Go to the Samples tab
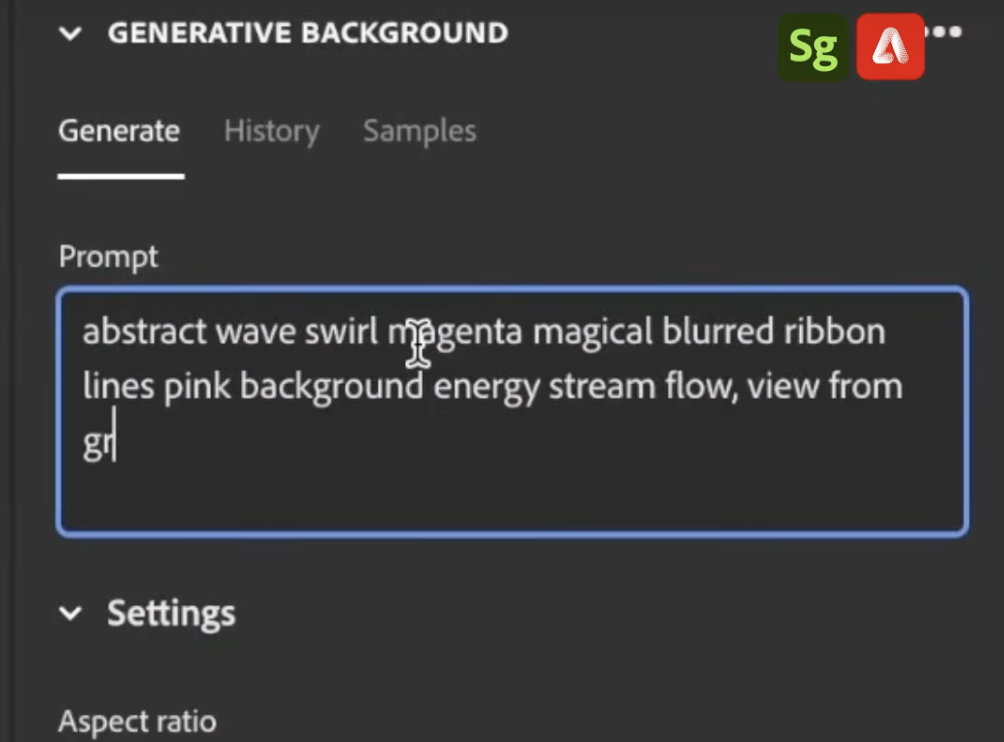This screenshot has width=1004, height=742. coord(419,131)
